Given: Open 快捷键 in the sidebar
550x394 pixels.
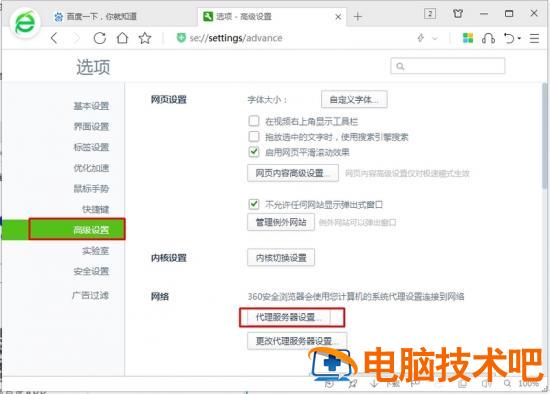Looking at the screenshot, I should 95,209.
